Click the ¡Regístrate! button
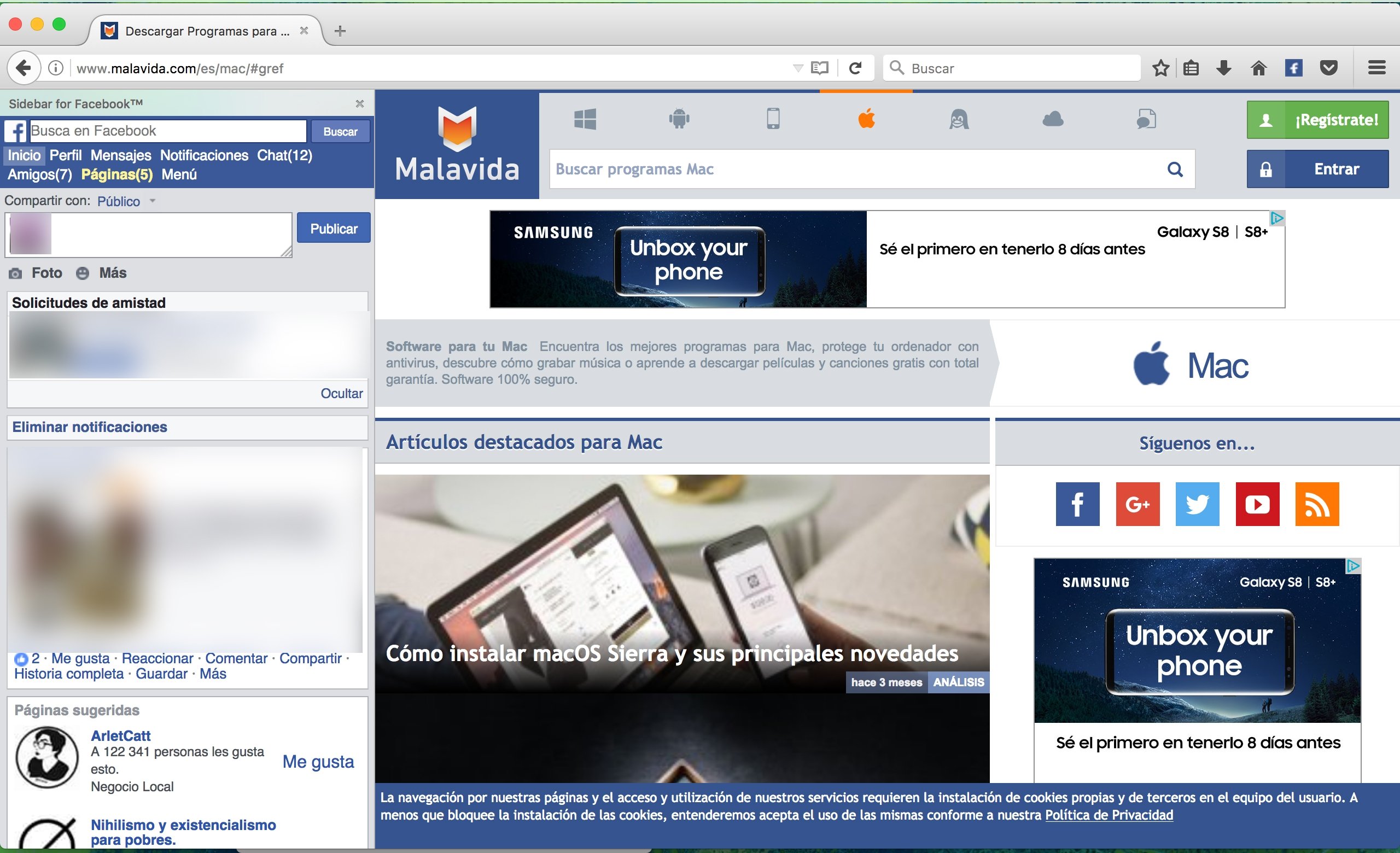The image size is (1400, 853). click(1317, 120)
